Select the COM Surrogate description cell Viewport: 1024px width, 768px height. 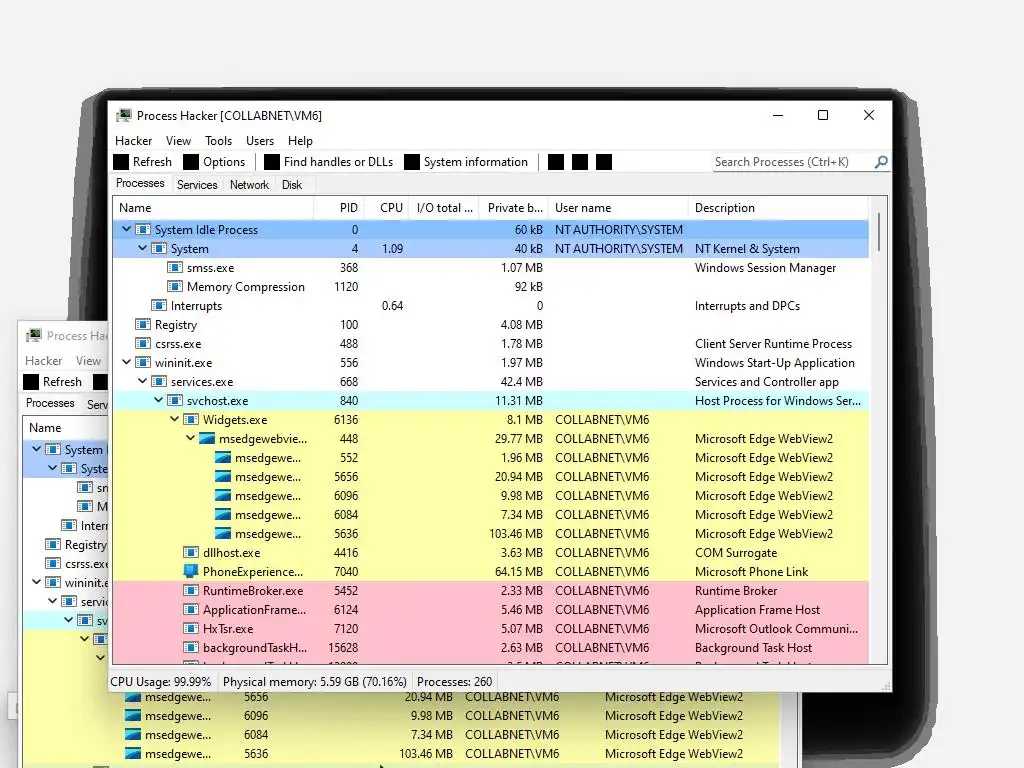(736, 552)
